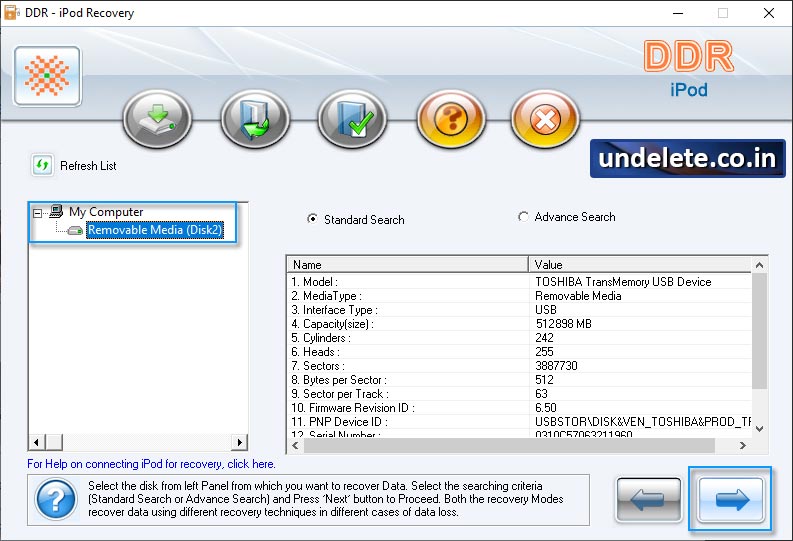Click the '3887730' value

pos(556,366)
